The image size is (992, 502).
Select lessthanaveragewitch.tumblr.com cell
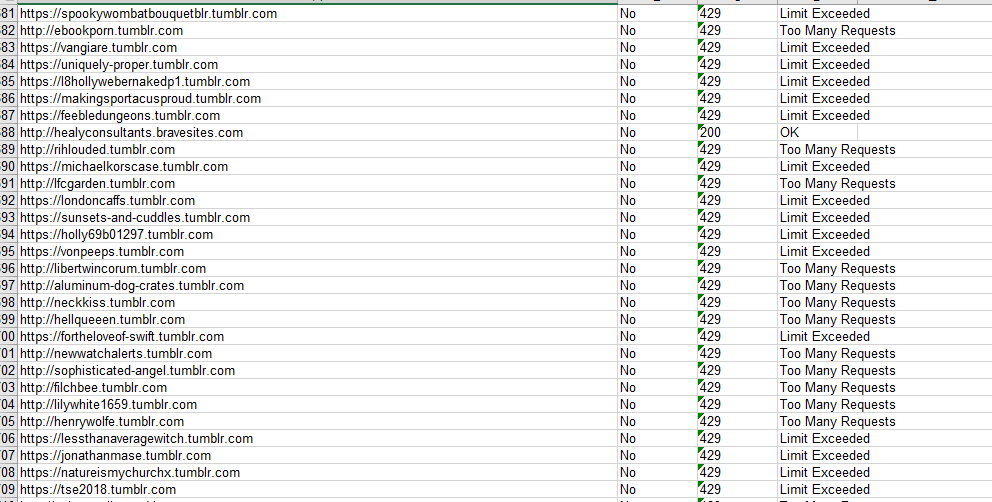pos(318,439)
